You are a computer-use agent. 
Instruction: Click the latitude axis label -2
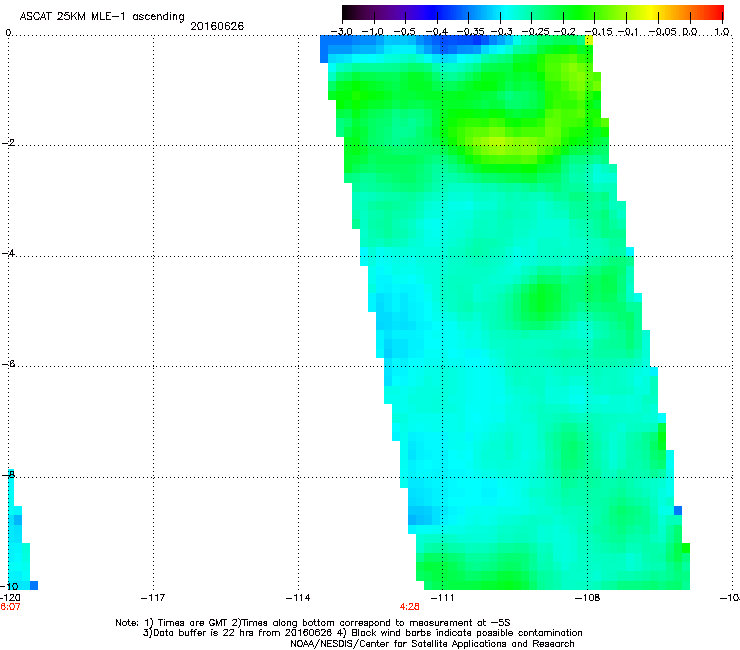point(8,143)
